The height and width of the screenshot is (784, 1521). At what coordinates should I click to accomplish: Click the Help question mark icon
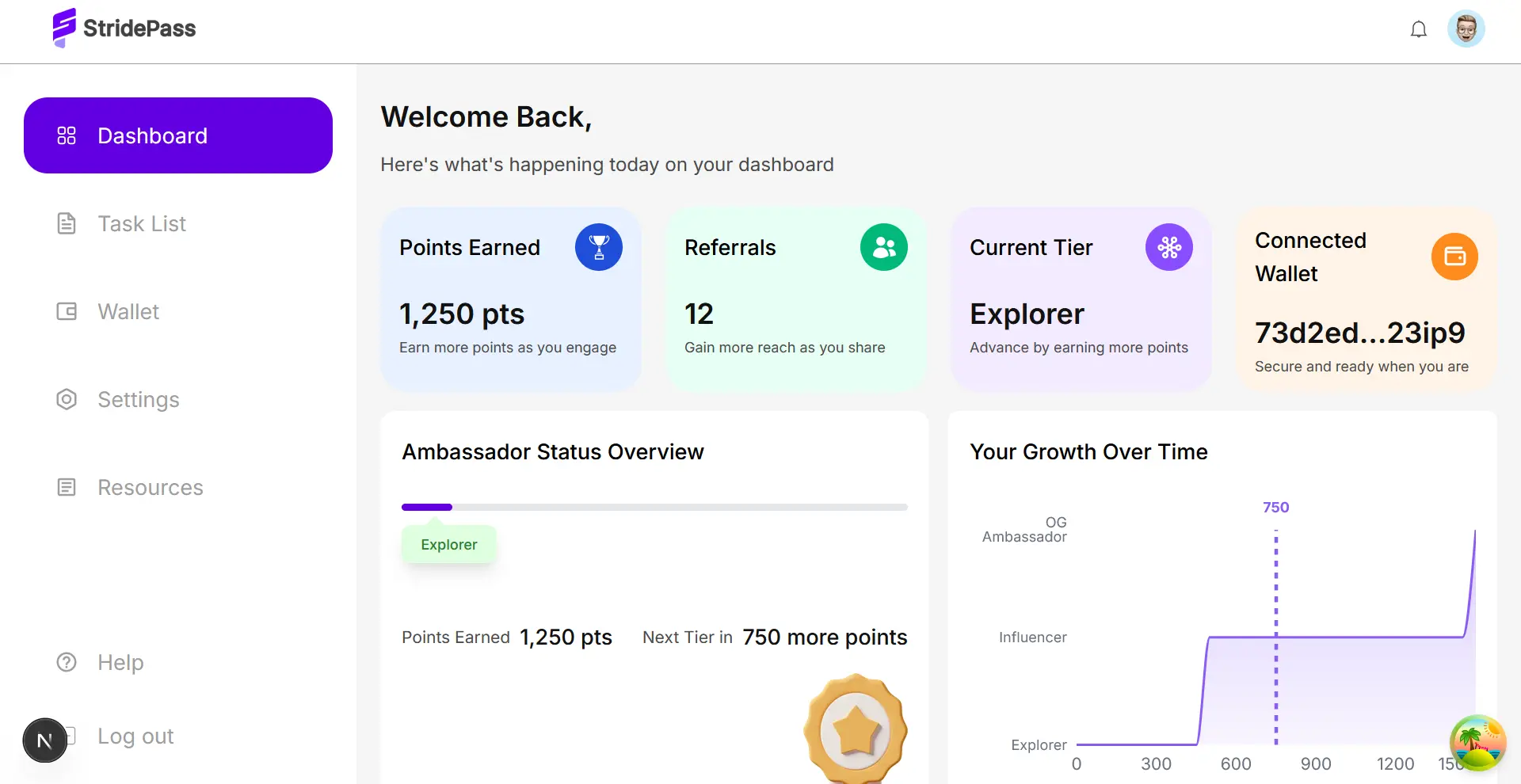pyautogui.click(x=66, y=662)
